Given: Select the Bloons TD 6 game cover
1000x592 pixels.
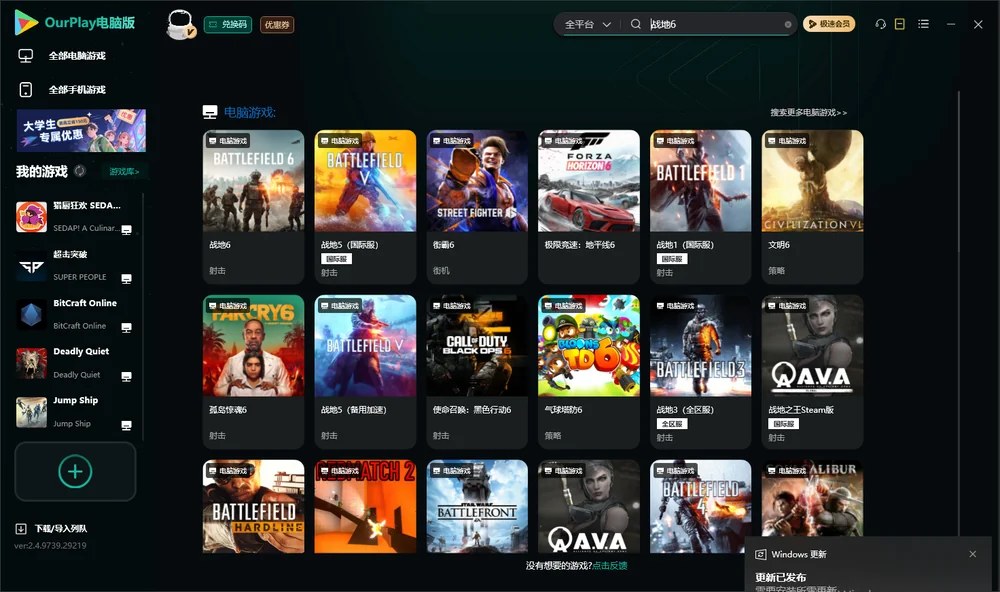Looking at the screenshot, I should 589,346.
